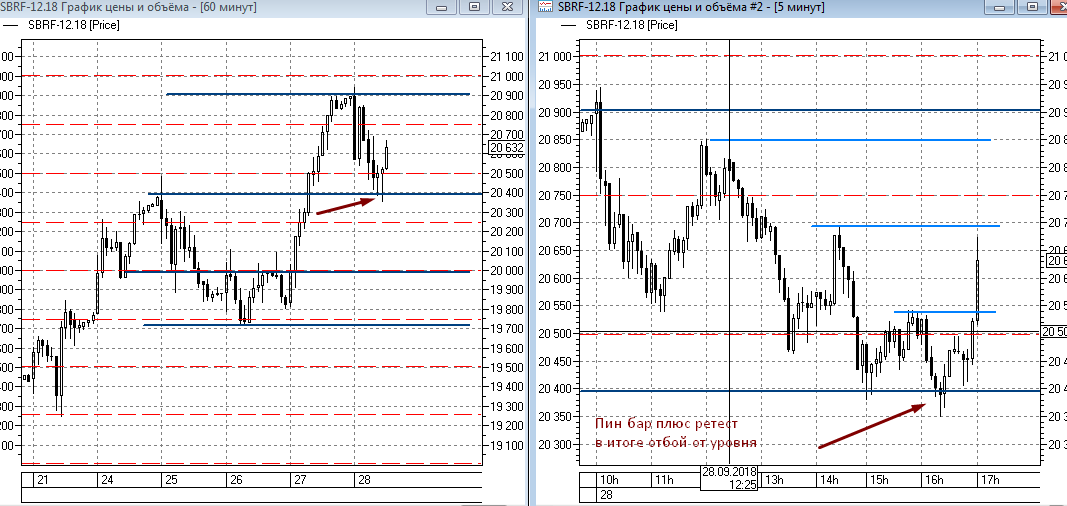Click date 27 on the 60-minute time axis
Viewport: 1067px width, 506px height.
[x=299, y=479]
